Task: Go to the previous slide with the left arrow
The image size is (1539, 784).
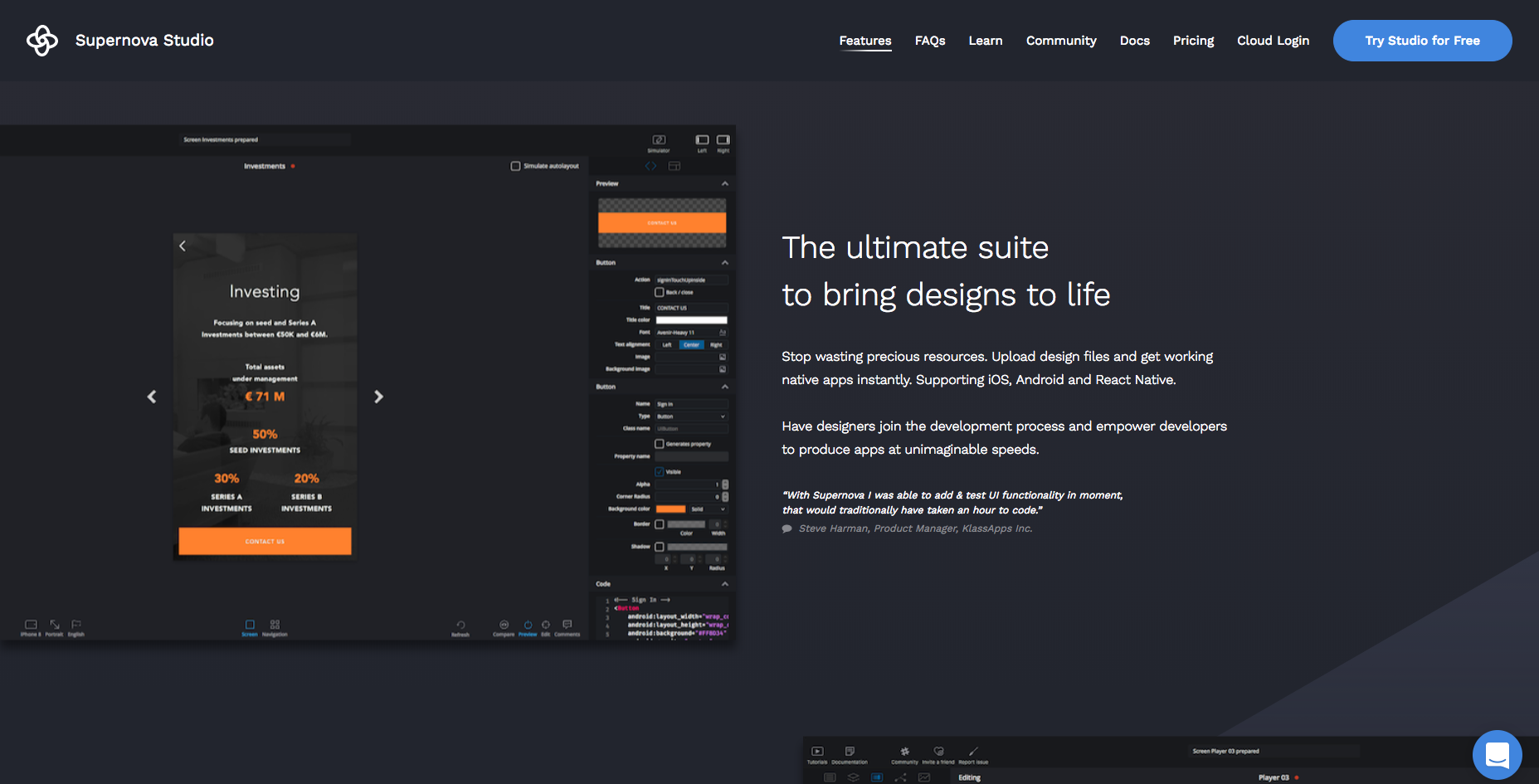Action: 152,397
